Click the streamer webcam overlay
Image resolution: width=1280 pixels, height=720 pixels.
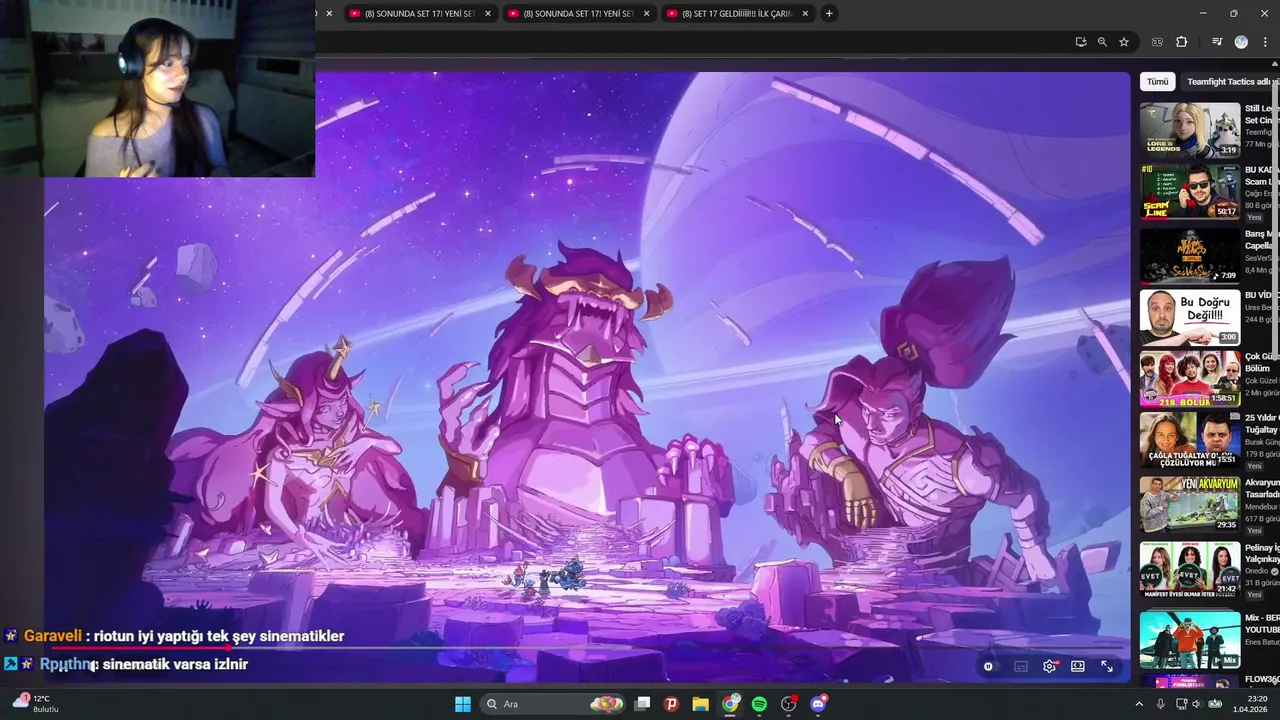(x=157, y=88)
